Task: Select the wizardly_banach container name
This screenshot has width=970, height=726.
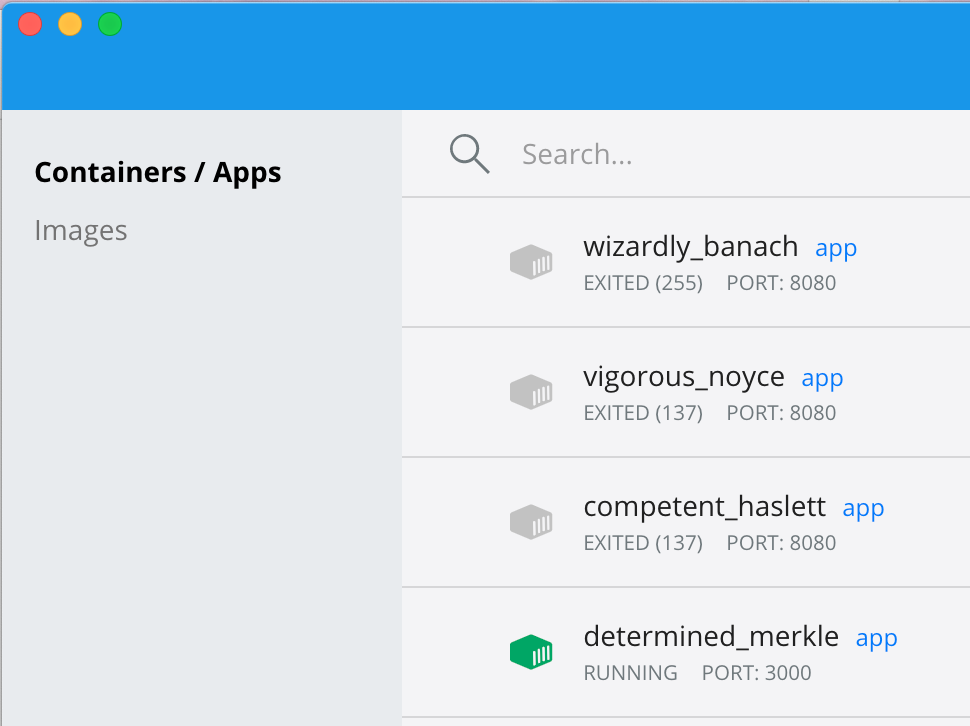Action: [690, 247]
